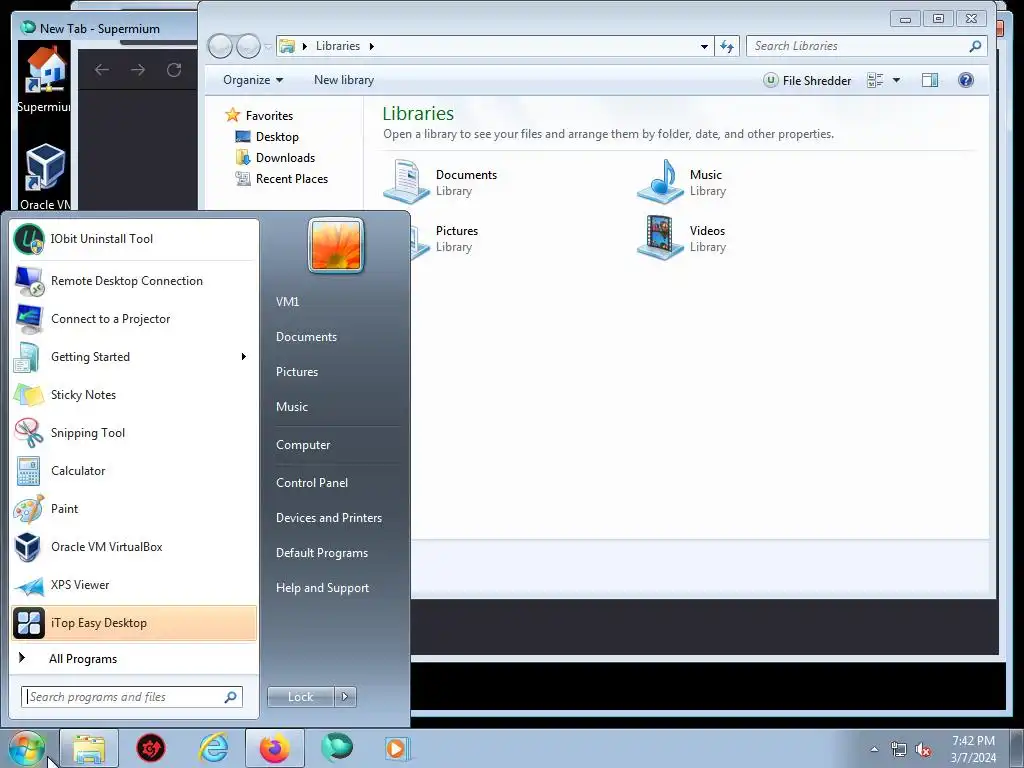Open Windows Explorer from taskbar
This screenshot has height=768, width=1024.
coord(89,748)
